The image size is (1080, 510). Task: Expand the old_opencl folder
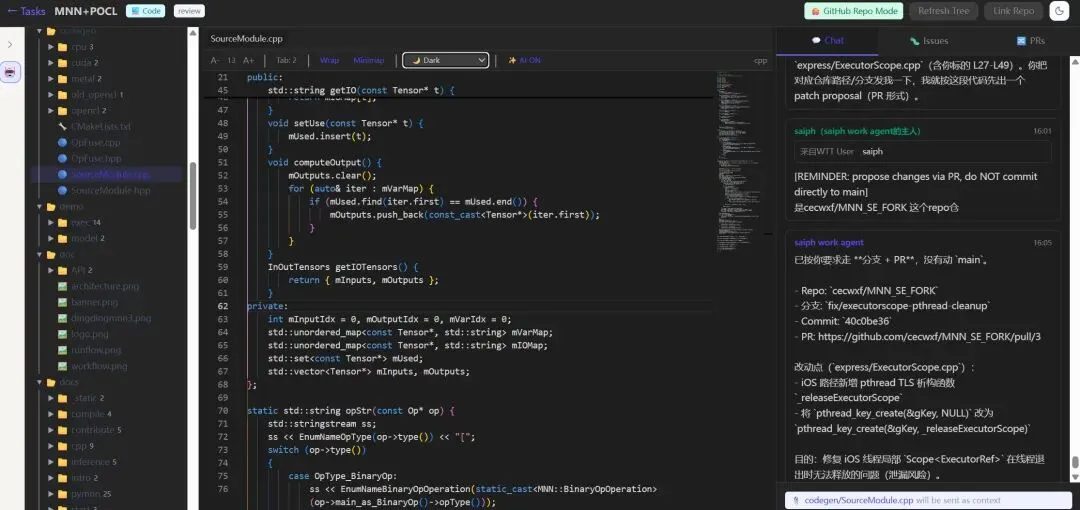coord(51,94)
